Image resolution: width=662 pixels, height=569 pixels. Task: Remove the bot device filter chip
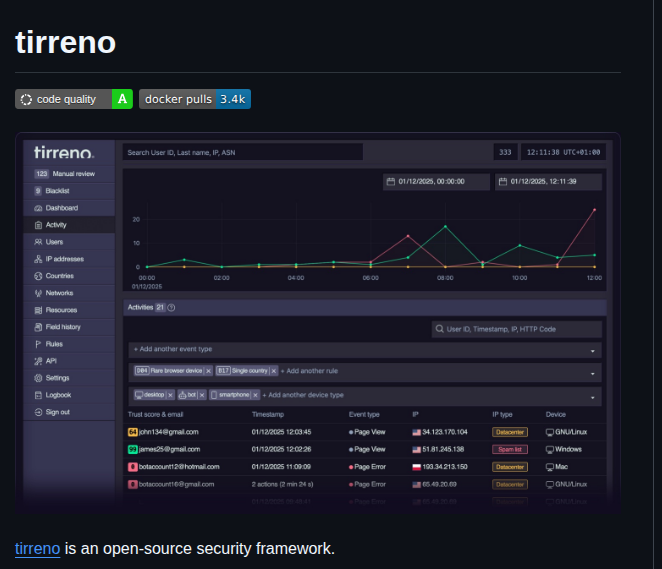point(202,395)
